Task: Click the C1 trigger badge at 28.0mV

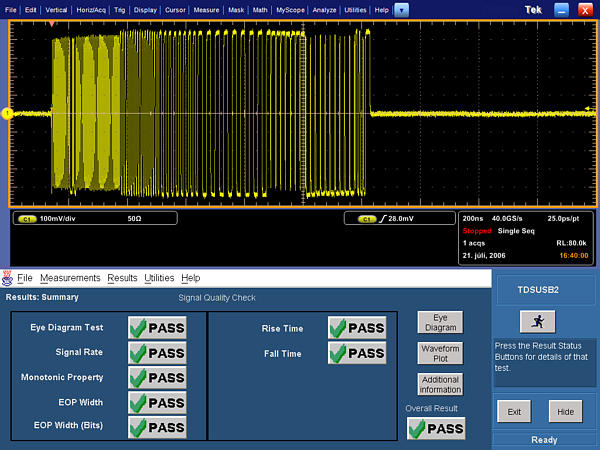Action: click(x=367, y=217)
